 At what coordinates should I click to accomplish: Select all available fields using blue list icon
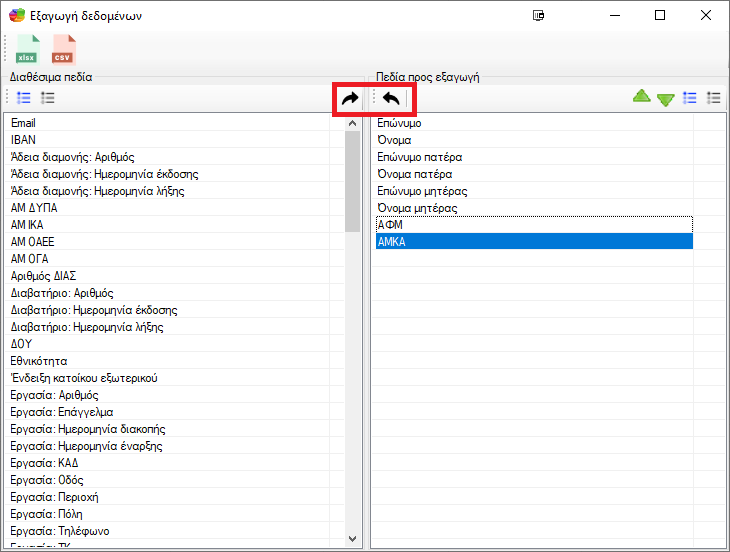tap(24, 98)
